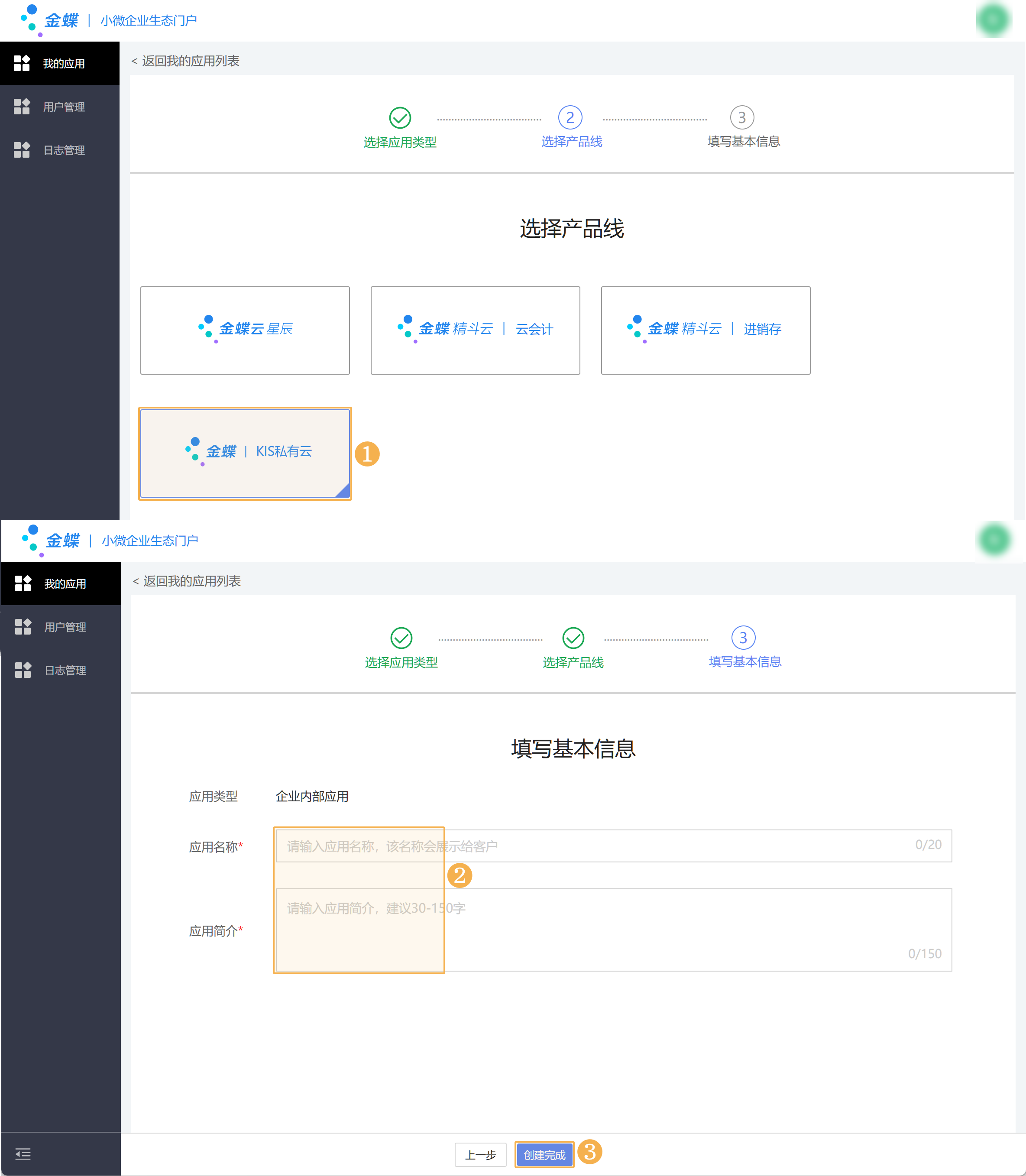
Task: Open 用户管理 in lower sidebar menu
Action: 65,627
